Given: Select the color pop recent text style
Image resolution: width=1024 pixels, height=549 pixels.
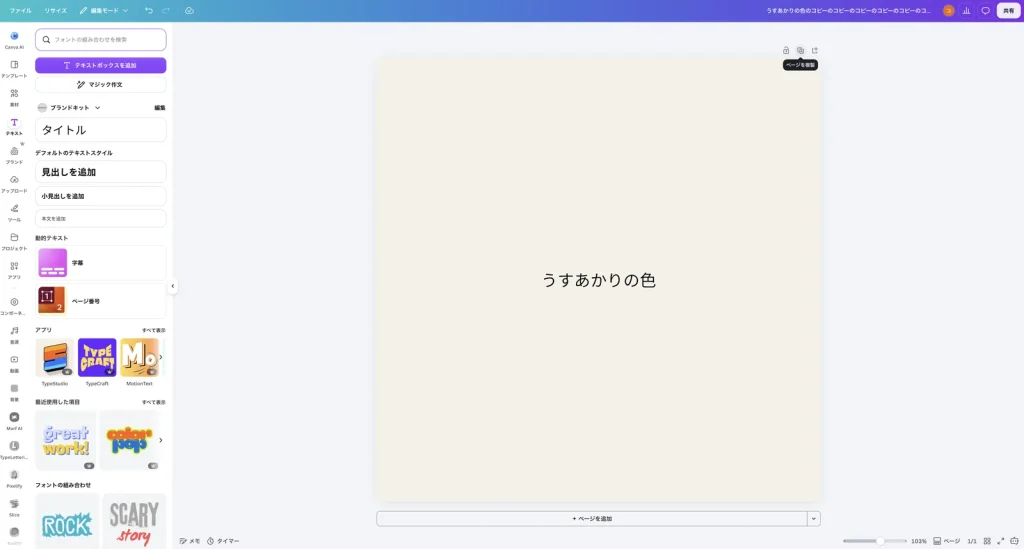Looking at the screenshot, I should (x=129, y=441).
